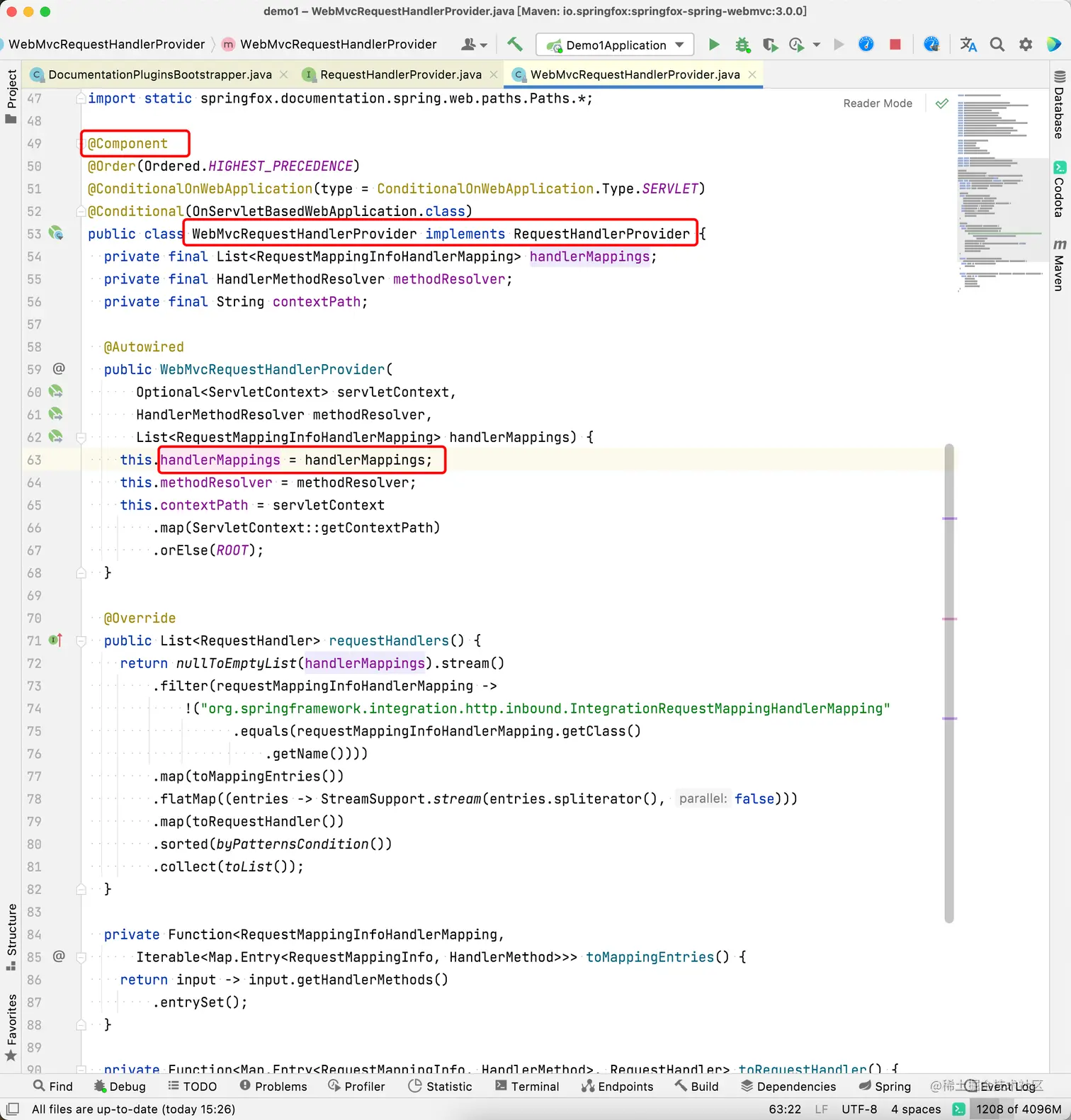Click the tool window quick-access icon in status bar
The height and width of the screenshot is (1120, 1071).
[13, 1109]
